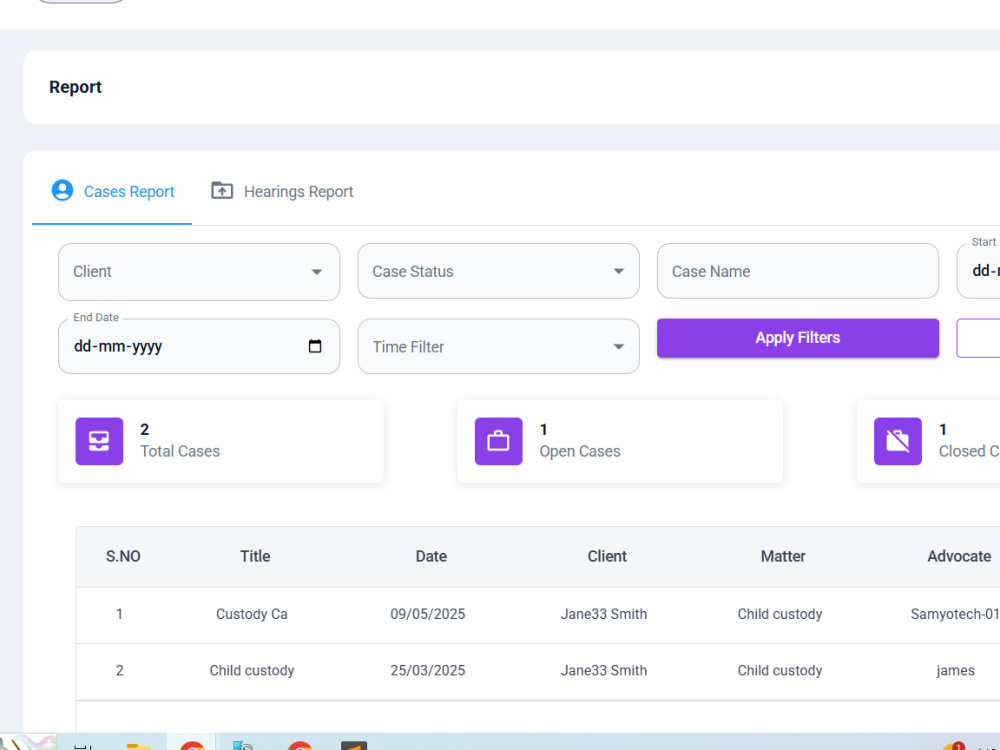Click the Open Cases briefcase icon
The width and height of the screenshot is (1000, 750).
pos(499,441)
